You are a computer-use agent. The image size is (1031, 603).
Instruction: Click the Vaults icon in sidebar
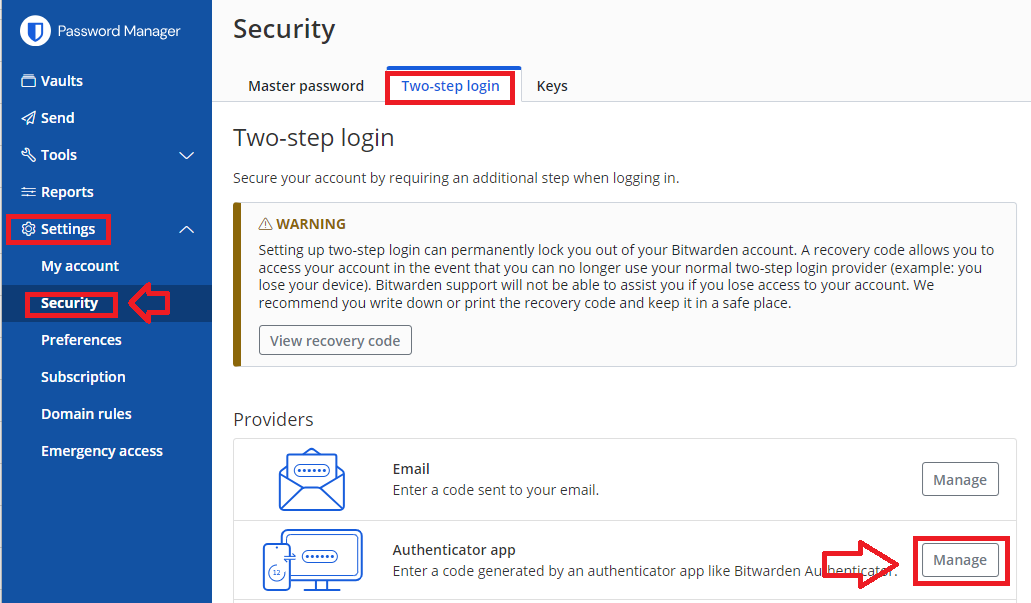tap(29, 81)
